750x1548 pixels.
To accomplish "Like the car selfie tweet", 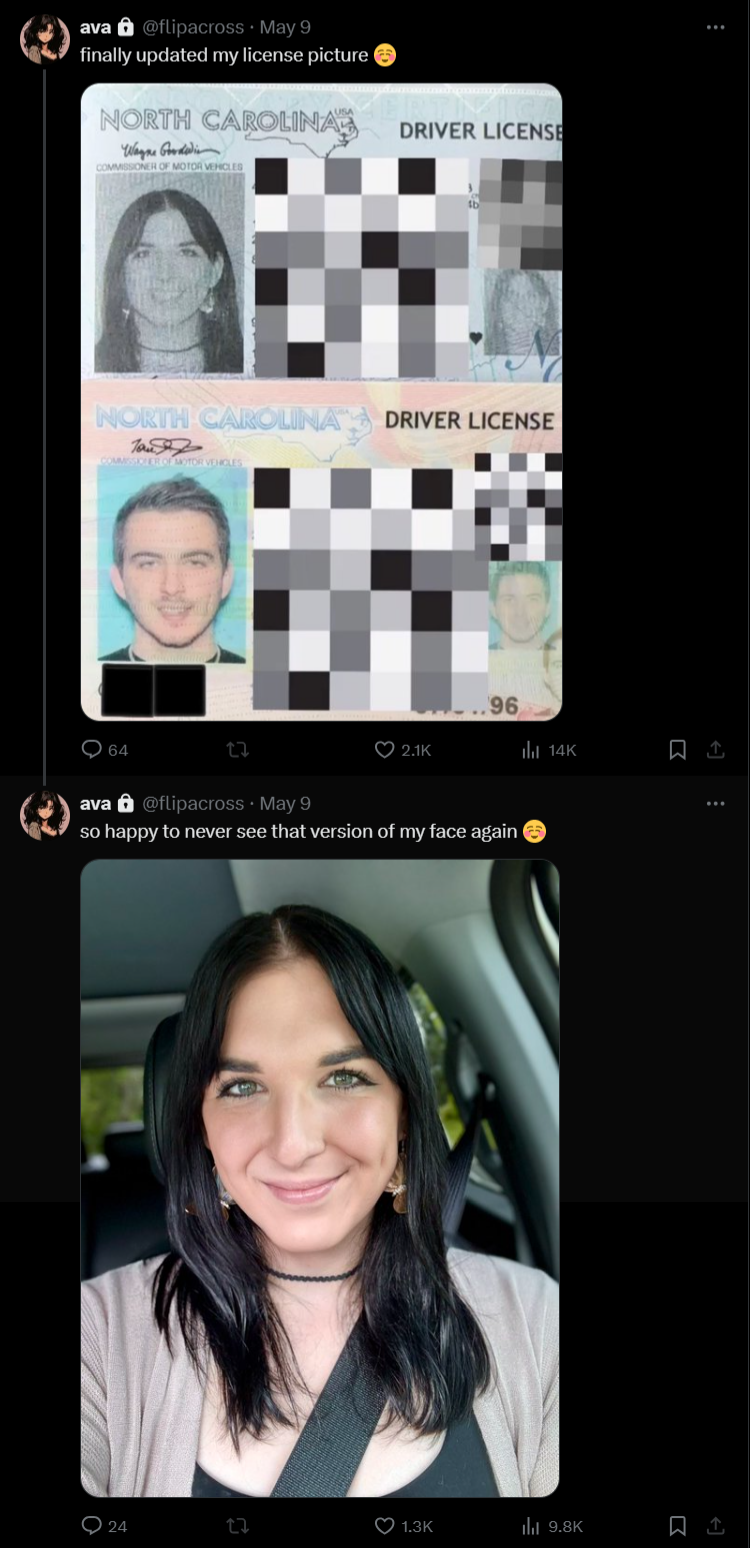I will 403,1525.
